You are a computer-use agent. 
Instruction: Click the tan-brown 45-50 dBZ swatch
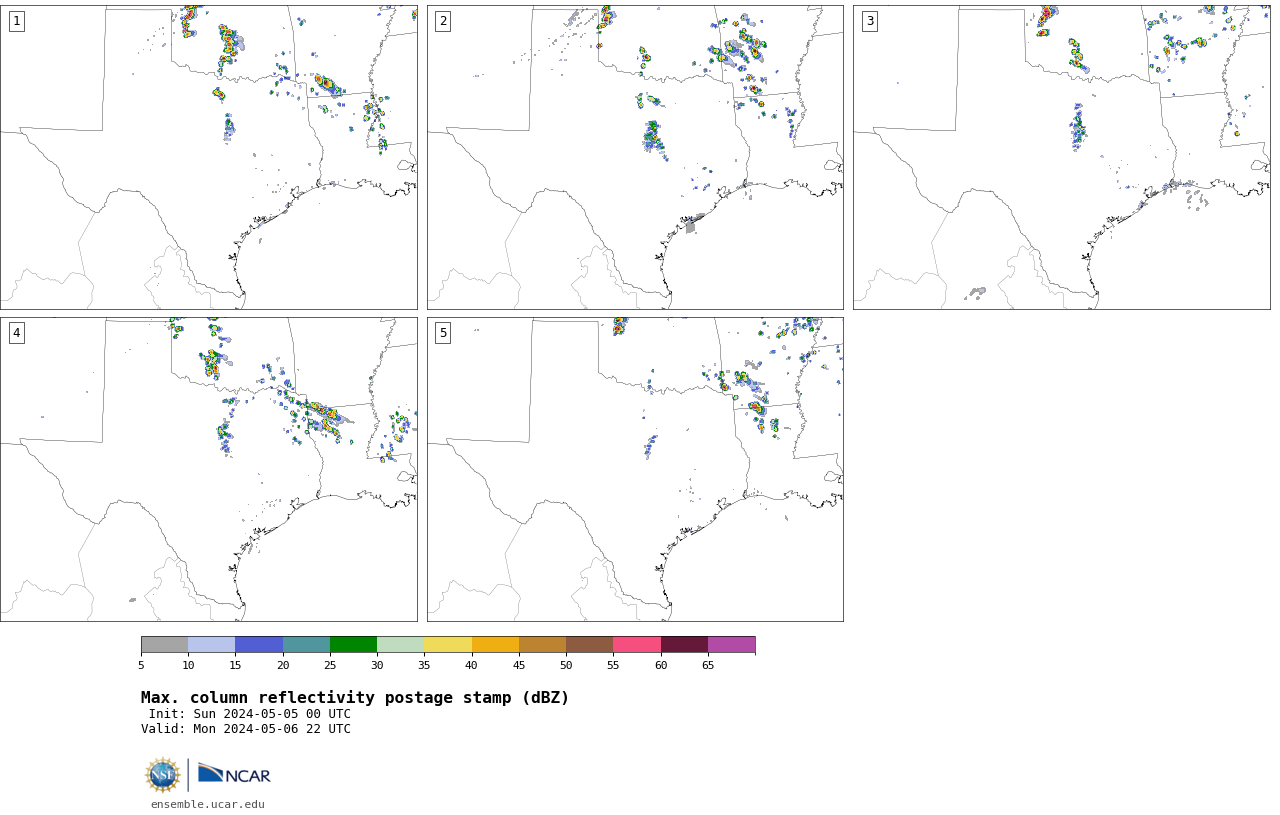(x=542, y=644)
